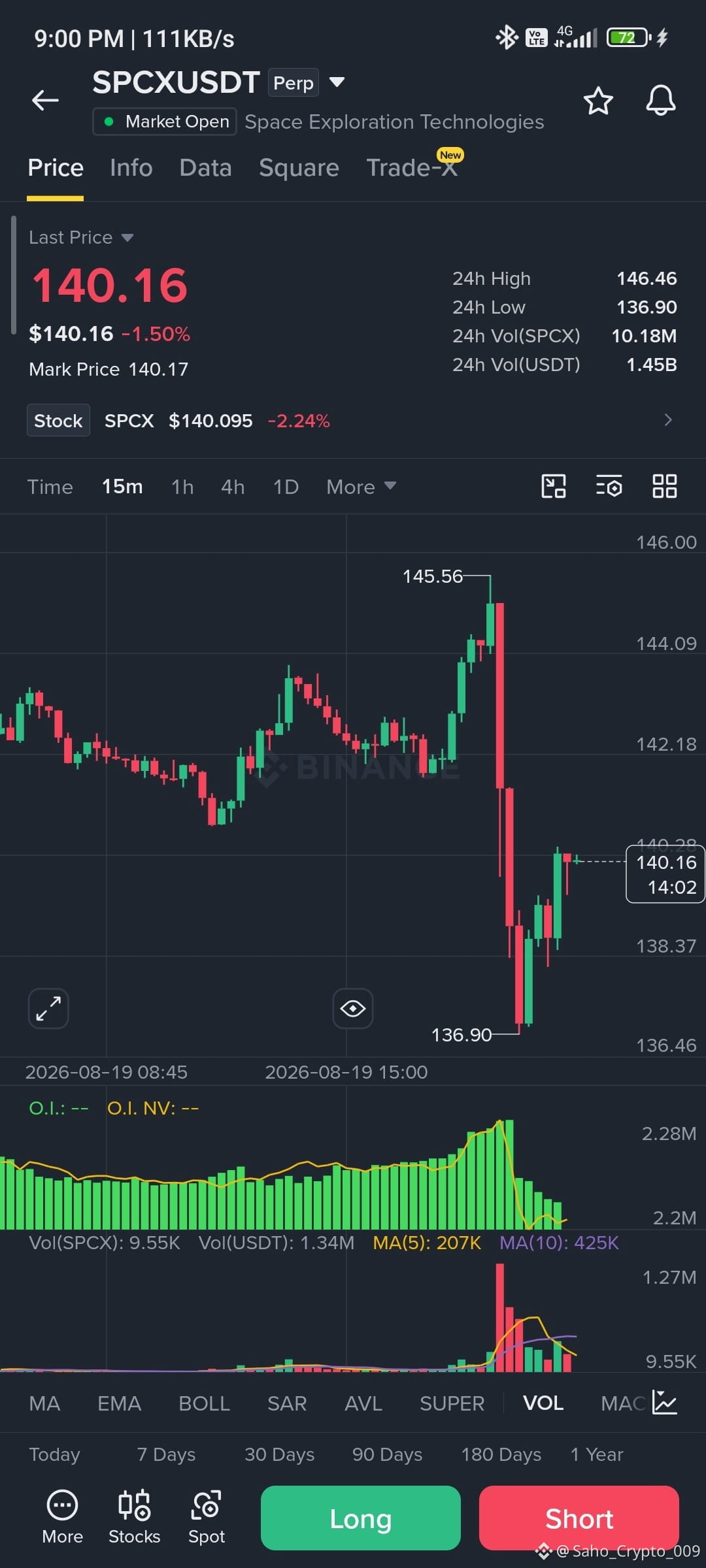706x1568 pixels.
Task: Open Spot trading at bottom bar
Action: click(207, 1517)
